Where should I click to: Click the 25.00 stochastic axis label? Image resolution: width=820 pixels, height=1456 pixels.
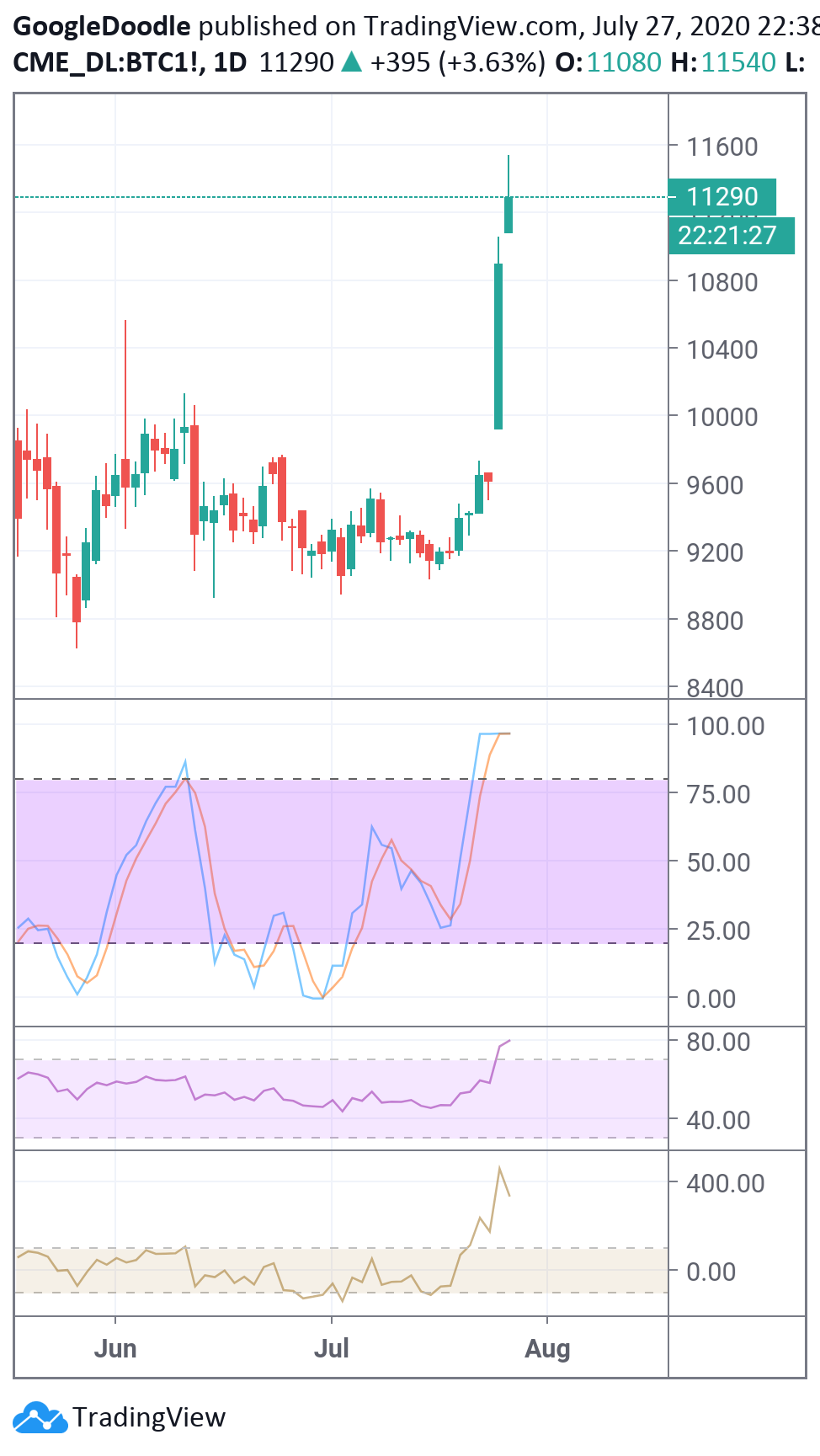pyautogui.click(x=718, y=931)
